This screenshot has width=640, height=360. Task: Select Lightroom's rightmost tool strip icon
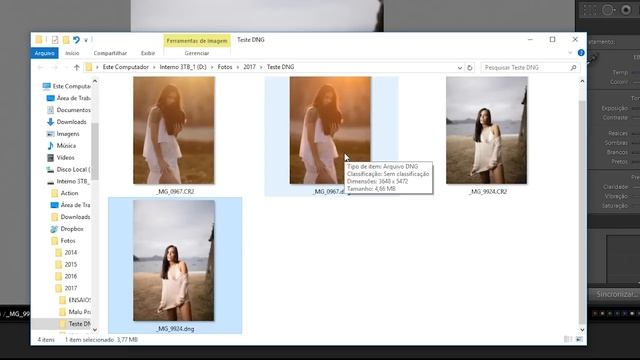[x=626, y=10]
